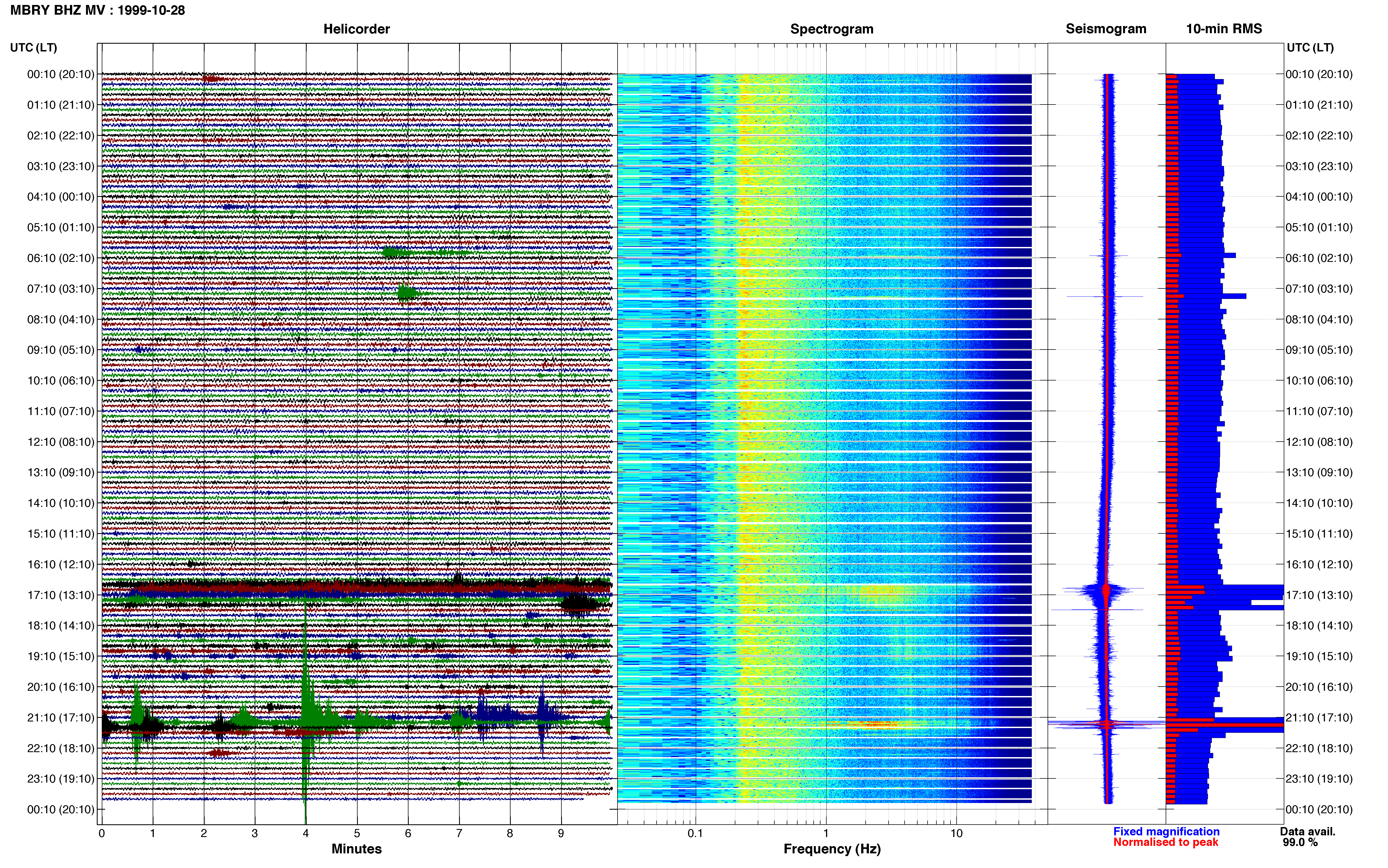Screen dimensions: 1388x868
Task: Click the 19:10 (15:10) label on the right axis
Action: (x=1319, y=656)
